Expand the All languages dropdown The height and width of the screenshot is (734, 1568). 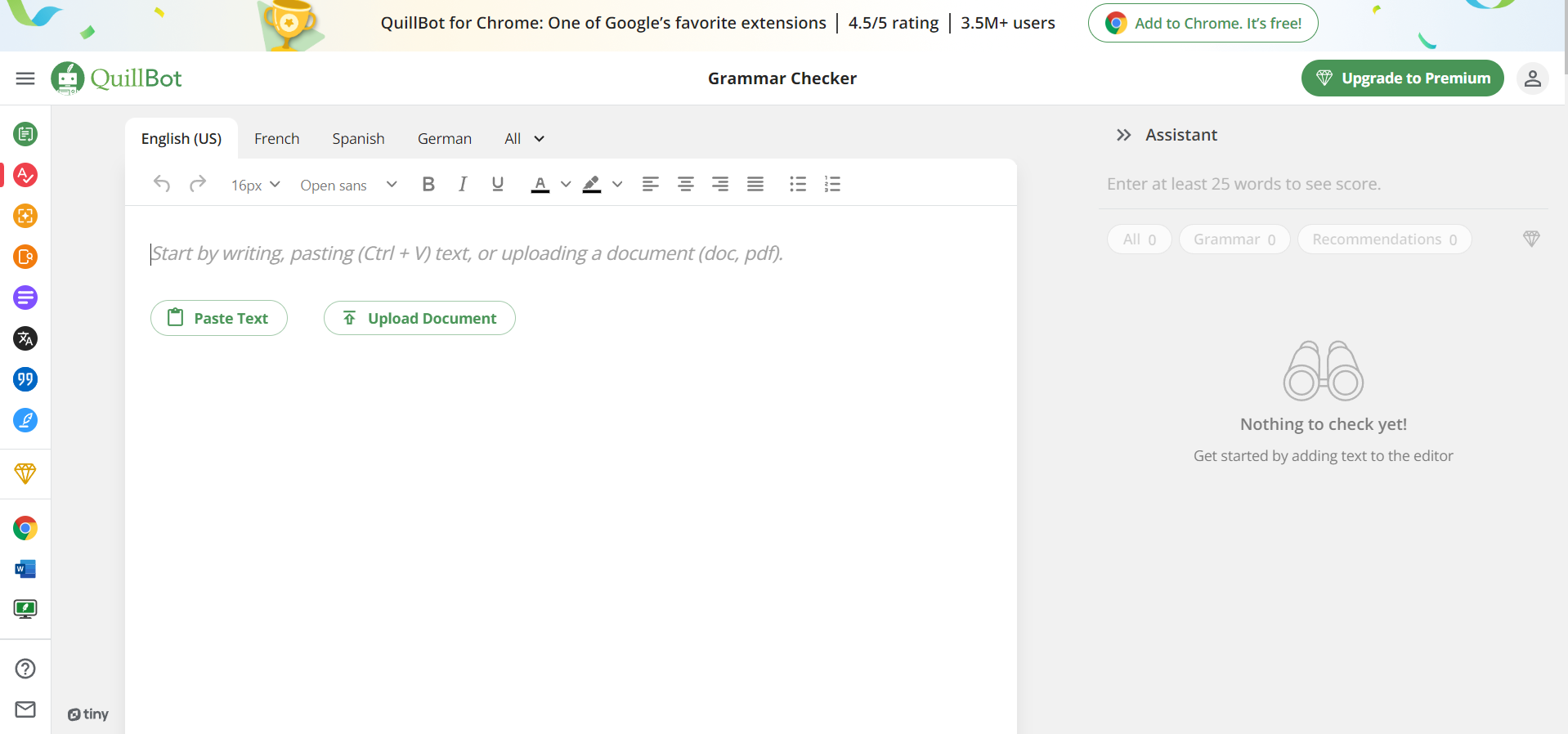coord(524,139)
